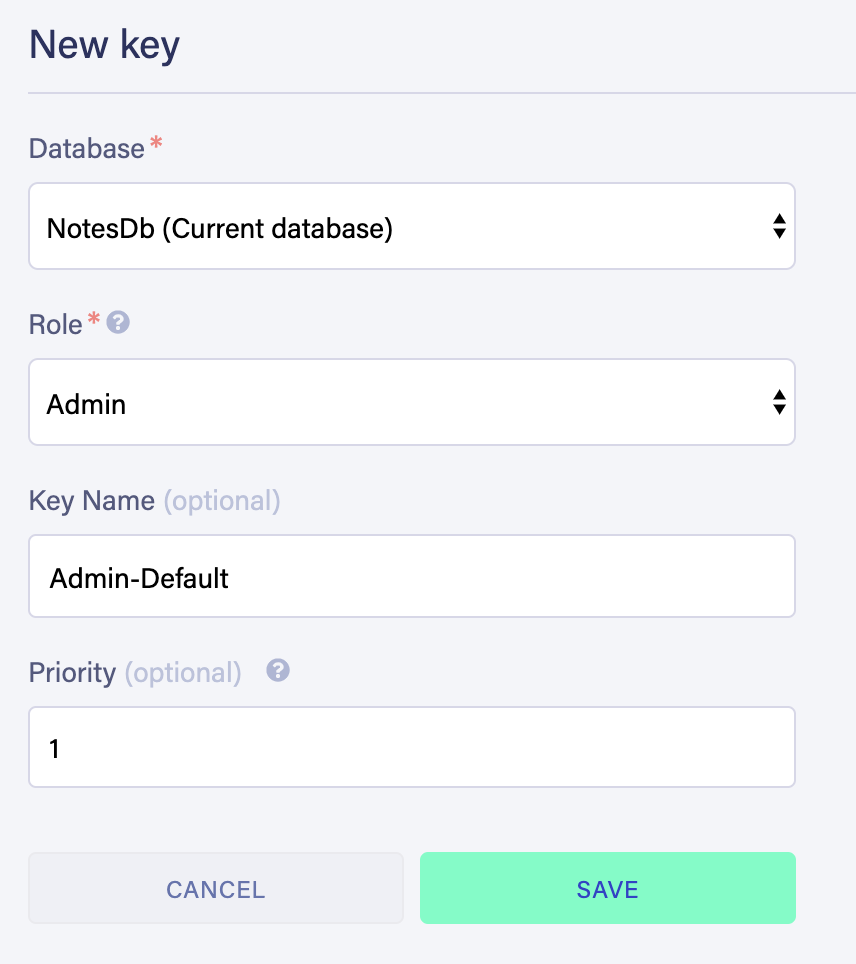Click the help icon beside Priority

point(278,671)
